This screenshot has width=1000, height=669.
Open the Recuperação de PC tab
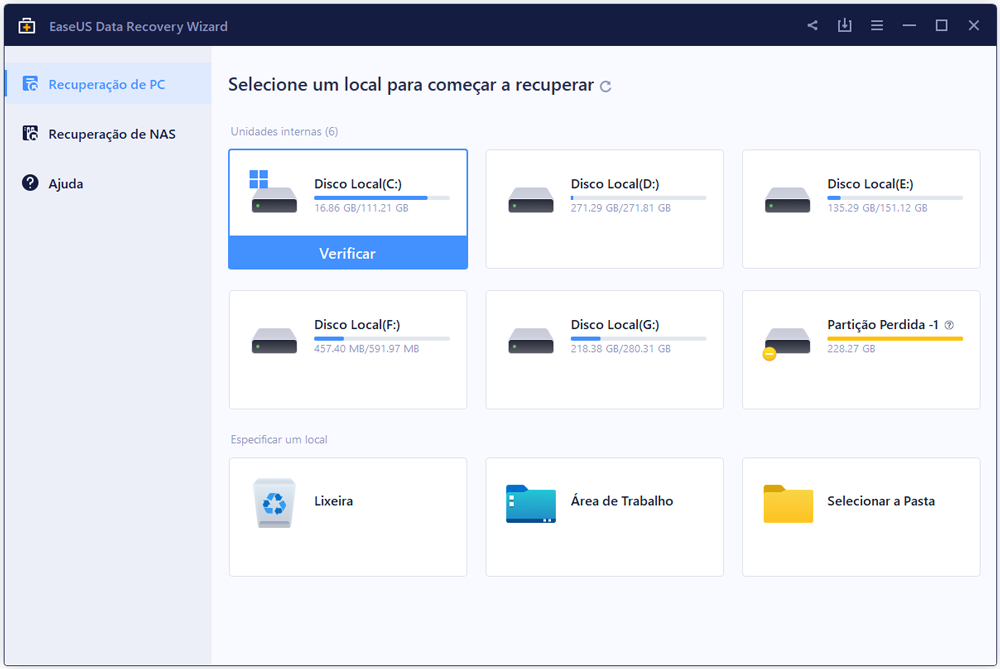pos(107,84)
